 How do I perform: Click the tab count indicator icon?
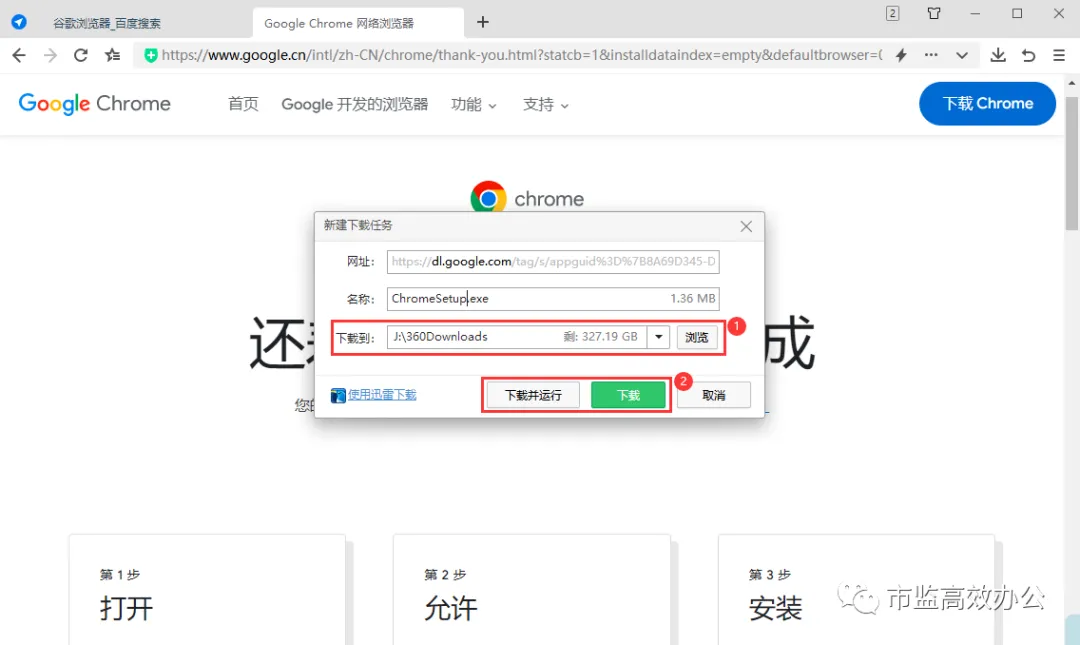click(x=893, y=13)
